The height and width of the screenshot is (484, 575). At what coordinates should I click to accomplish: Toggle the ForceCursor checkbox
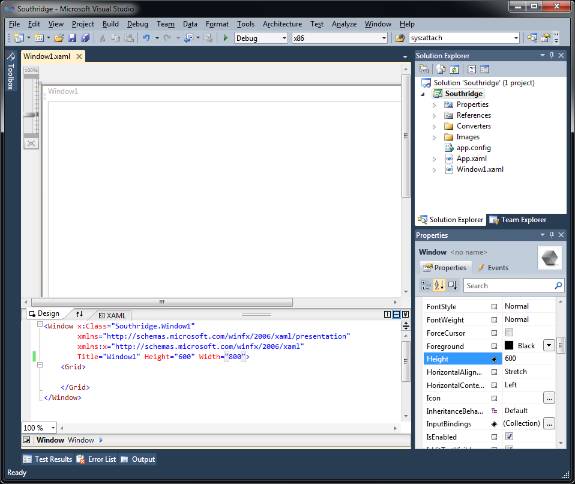point(509,333)
